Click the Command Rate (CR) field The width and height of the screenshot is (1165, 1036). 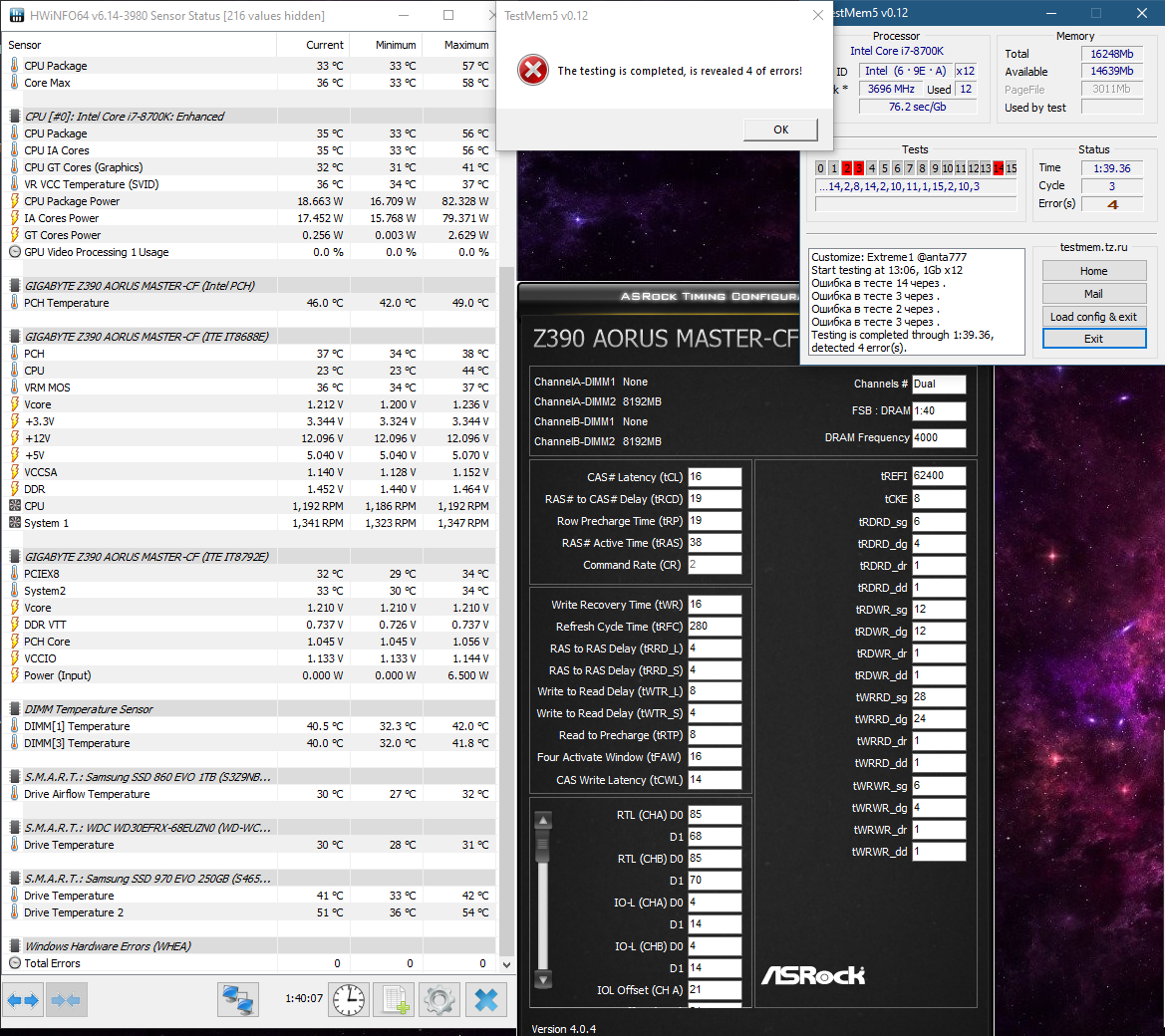click(x=714, y=565)
